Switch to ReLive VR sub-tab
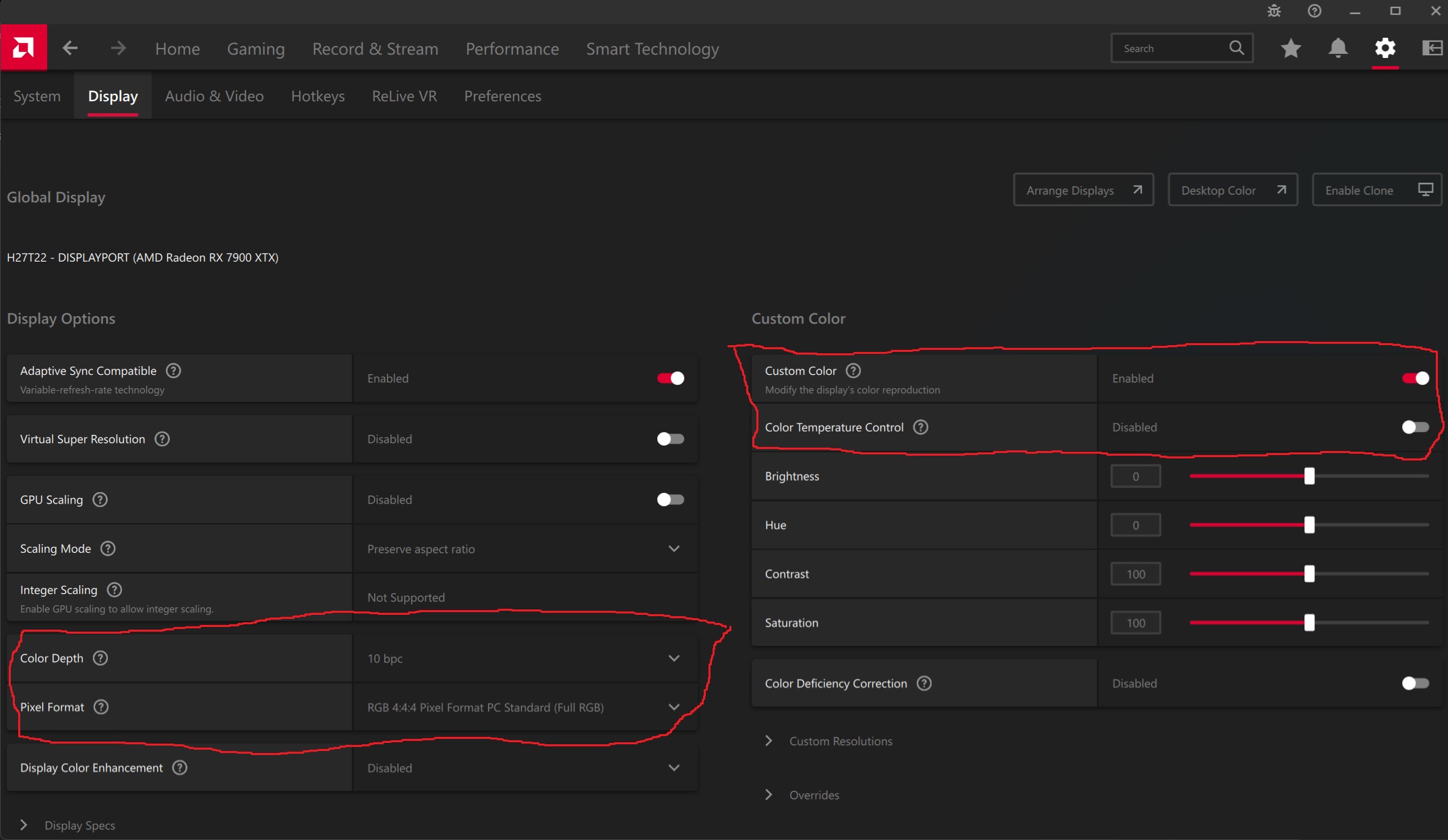The width and height of the screenshot is (1448, 840). point(404,96)
